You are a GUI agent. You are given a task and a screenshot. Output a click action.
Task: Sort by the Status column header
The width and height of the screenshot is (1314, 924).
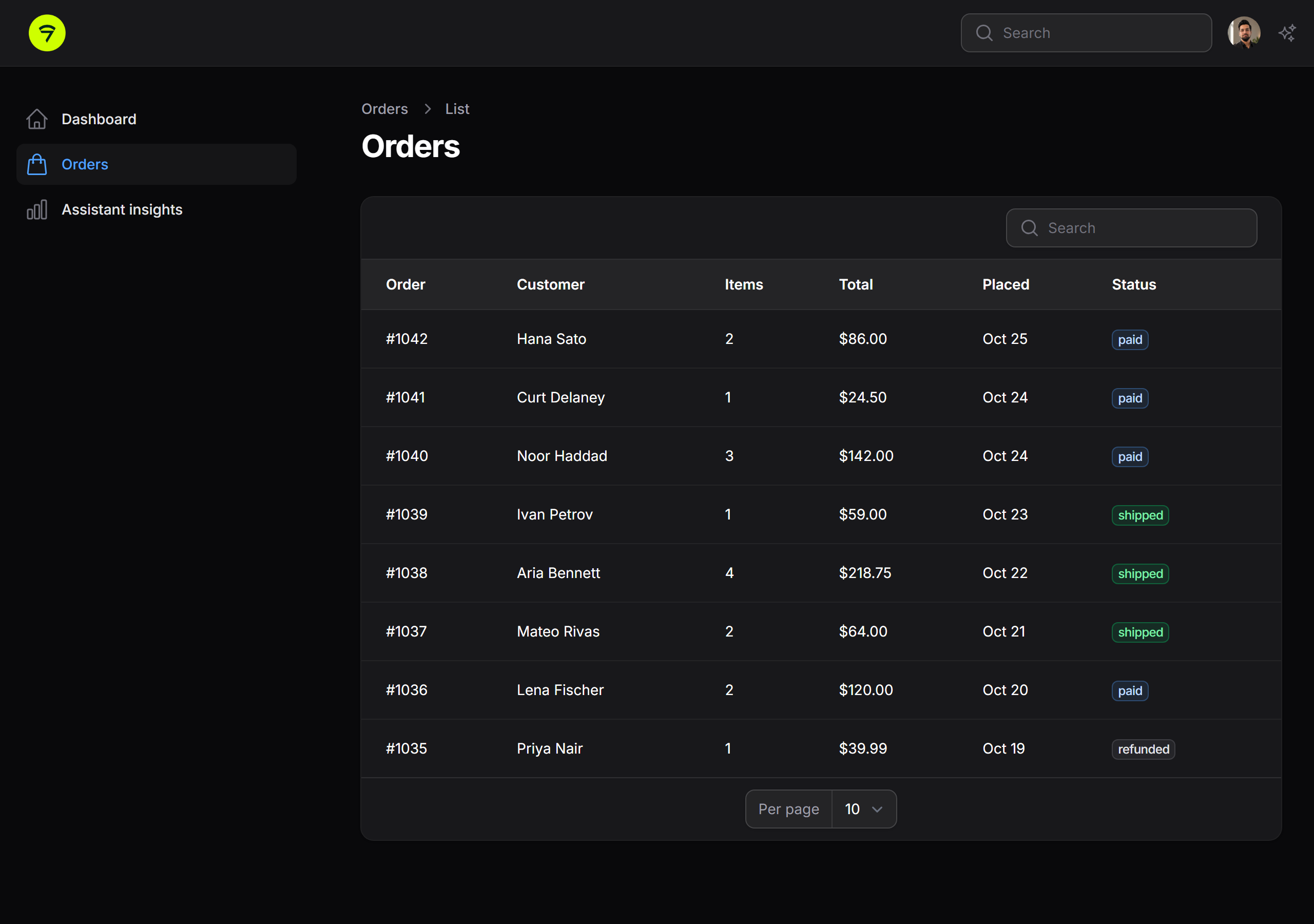coord(1134,284)
